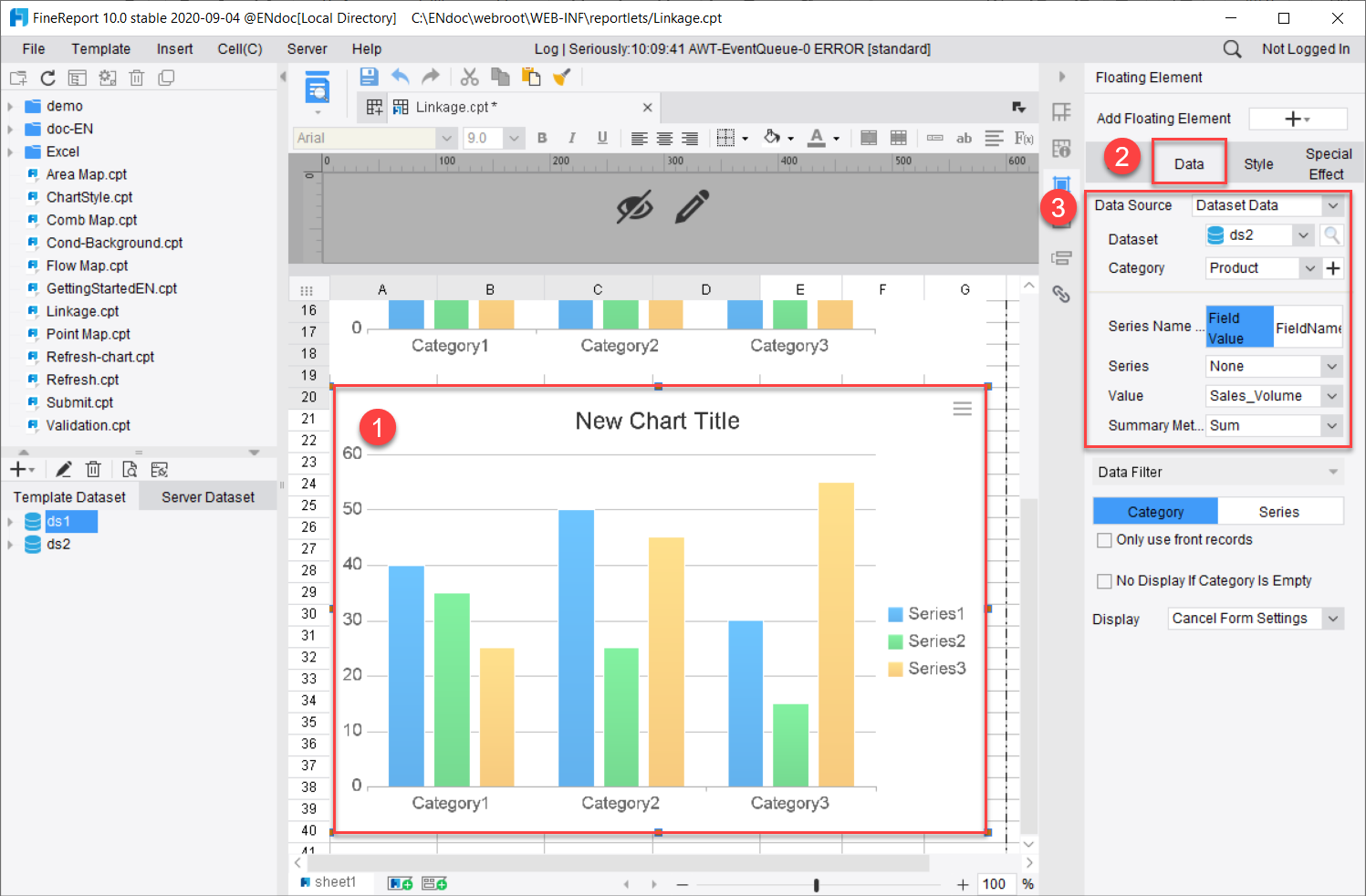
Task: Search the dataset with the magnifier icon
Action: tap(1332, 235)
